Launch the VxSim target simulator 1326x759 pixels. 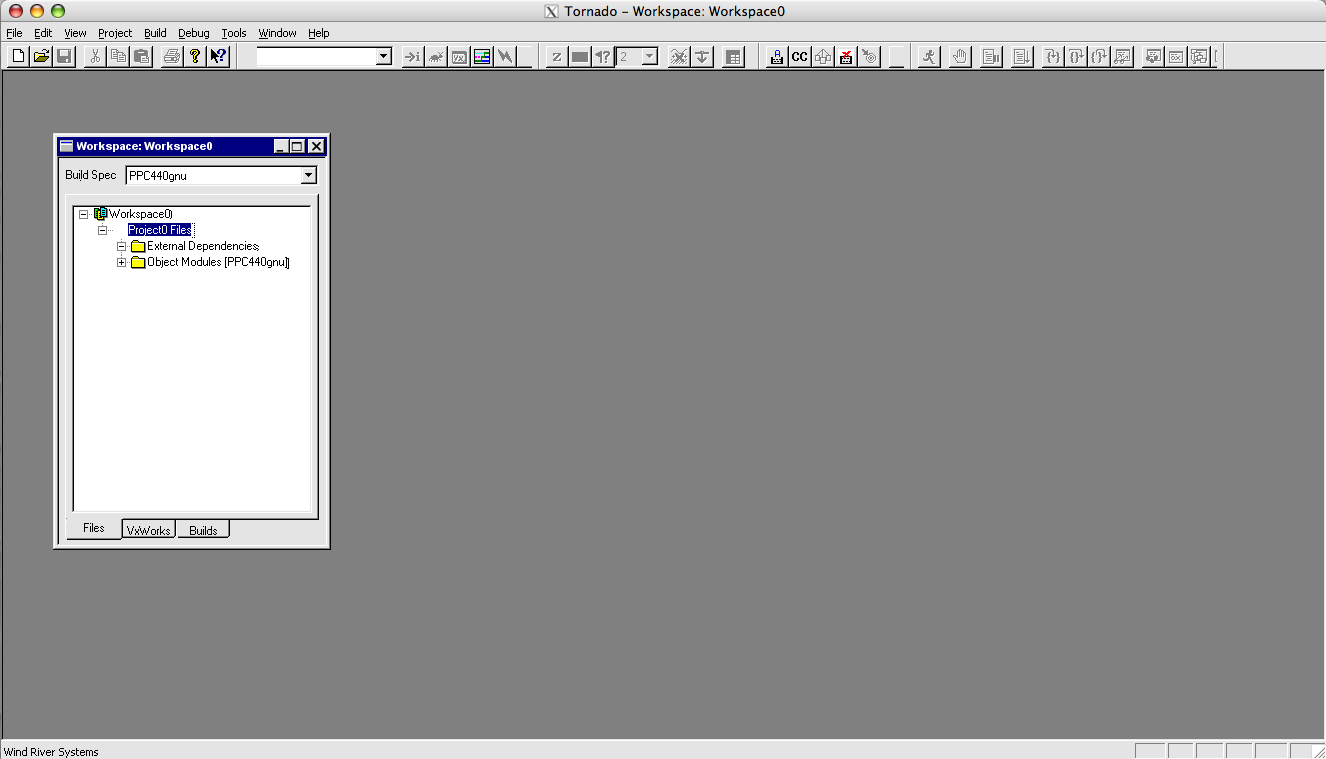click(x=458, y=56)
